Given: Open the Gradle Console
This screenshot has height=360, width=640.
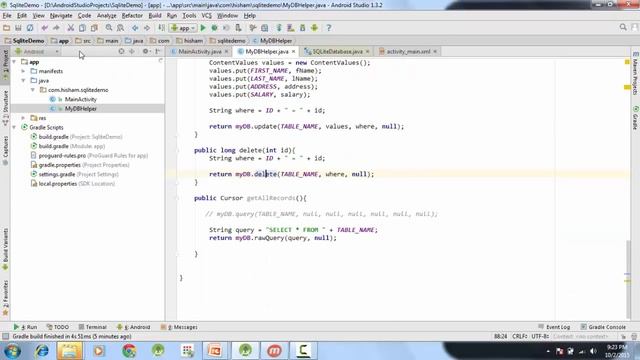Looking at the screenshot, I should (x=603, y=327).
